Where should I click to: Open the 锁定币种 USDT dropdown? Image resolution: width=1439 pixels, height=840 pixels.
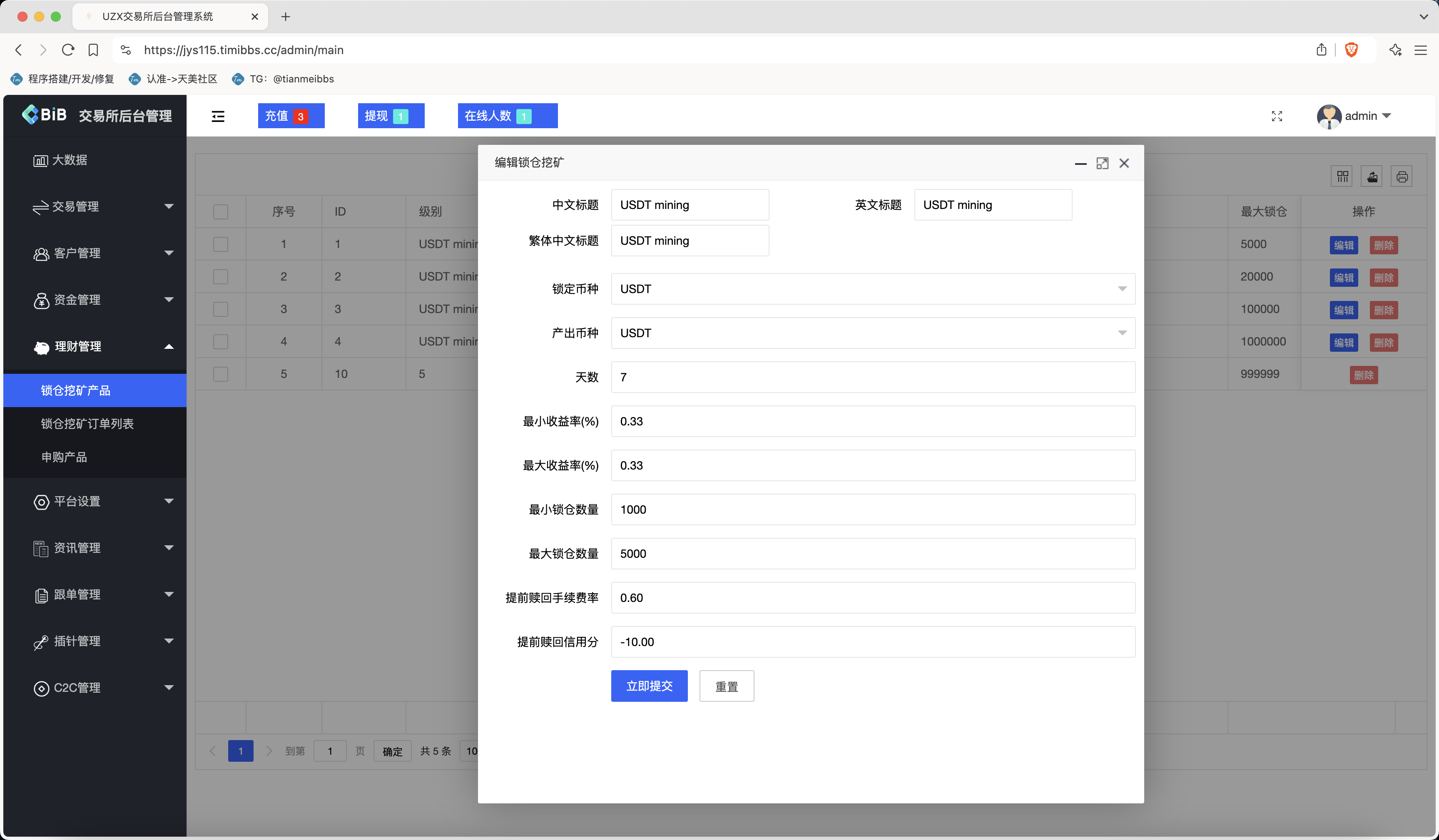pyautogui.click(x=873, y=289)
